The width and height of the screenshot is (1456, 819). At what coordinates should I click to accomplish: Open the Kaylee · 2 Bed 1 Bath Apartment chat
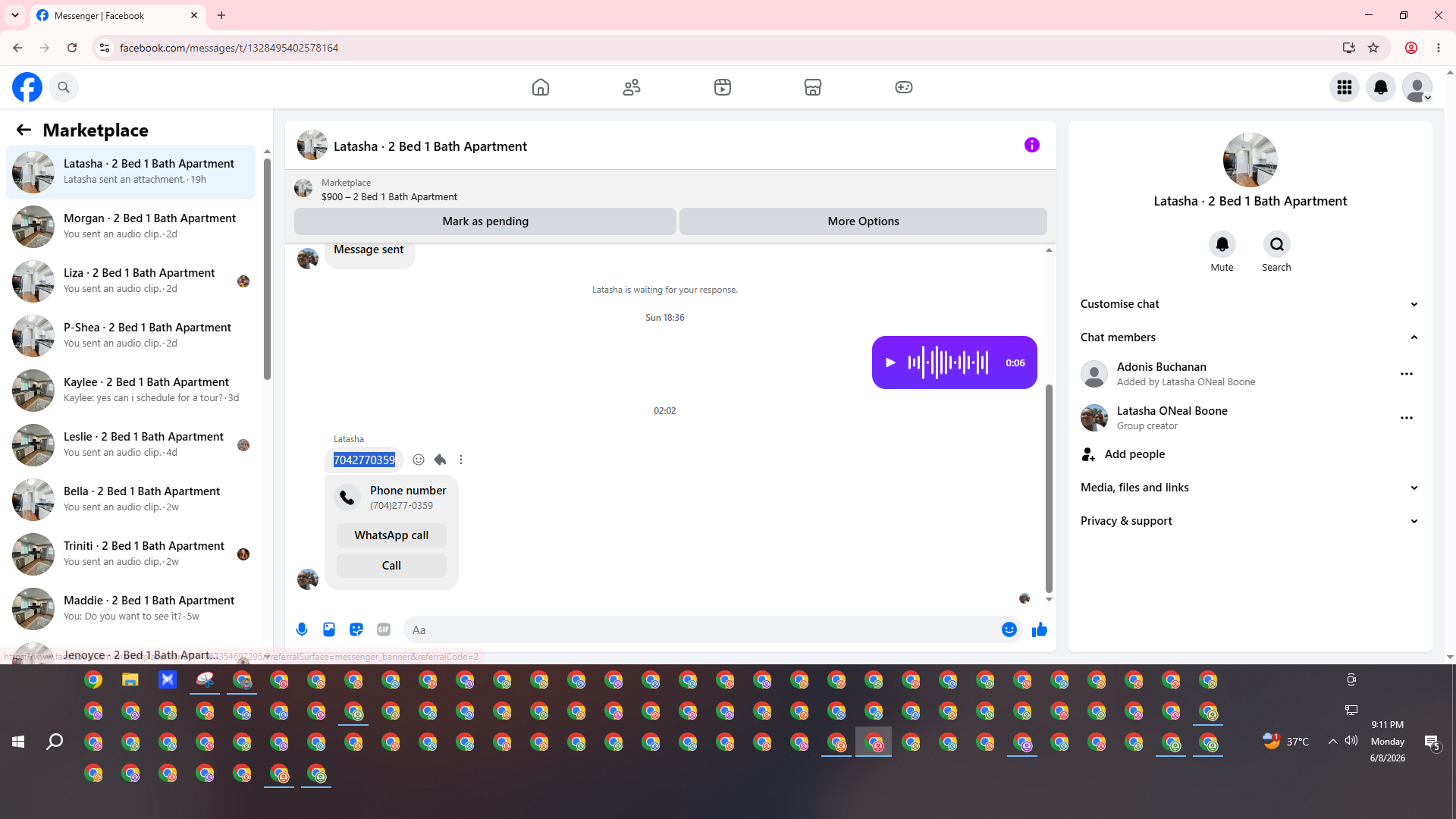[x=130, y=390]
